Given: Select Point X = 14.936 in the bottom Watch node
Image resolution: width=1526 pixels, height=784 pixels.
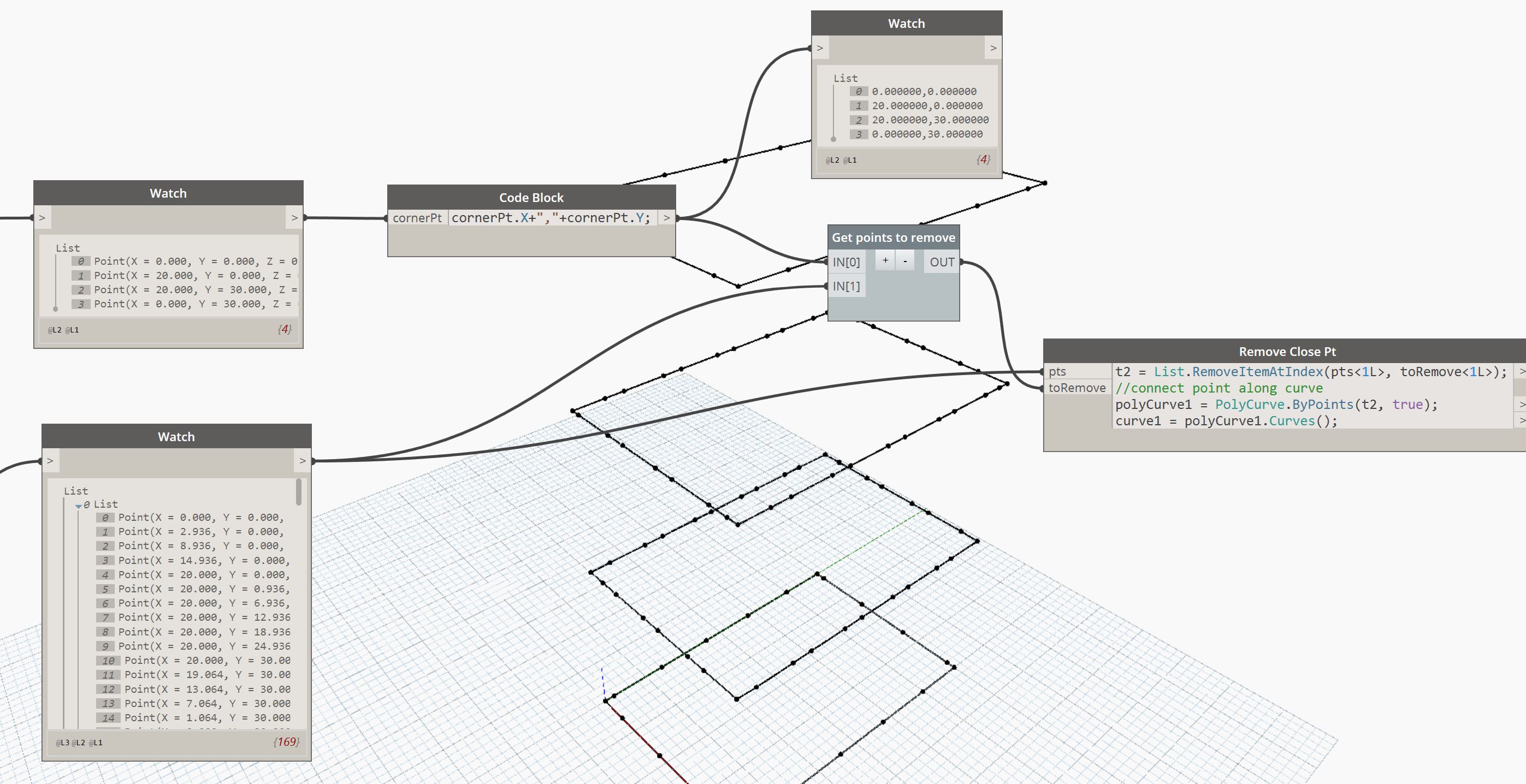Looking at the screenshot, I should click(204, 560).
